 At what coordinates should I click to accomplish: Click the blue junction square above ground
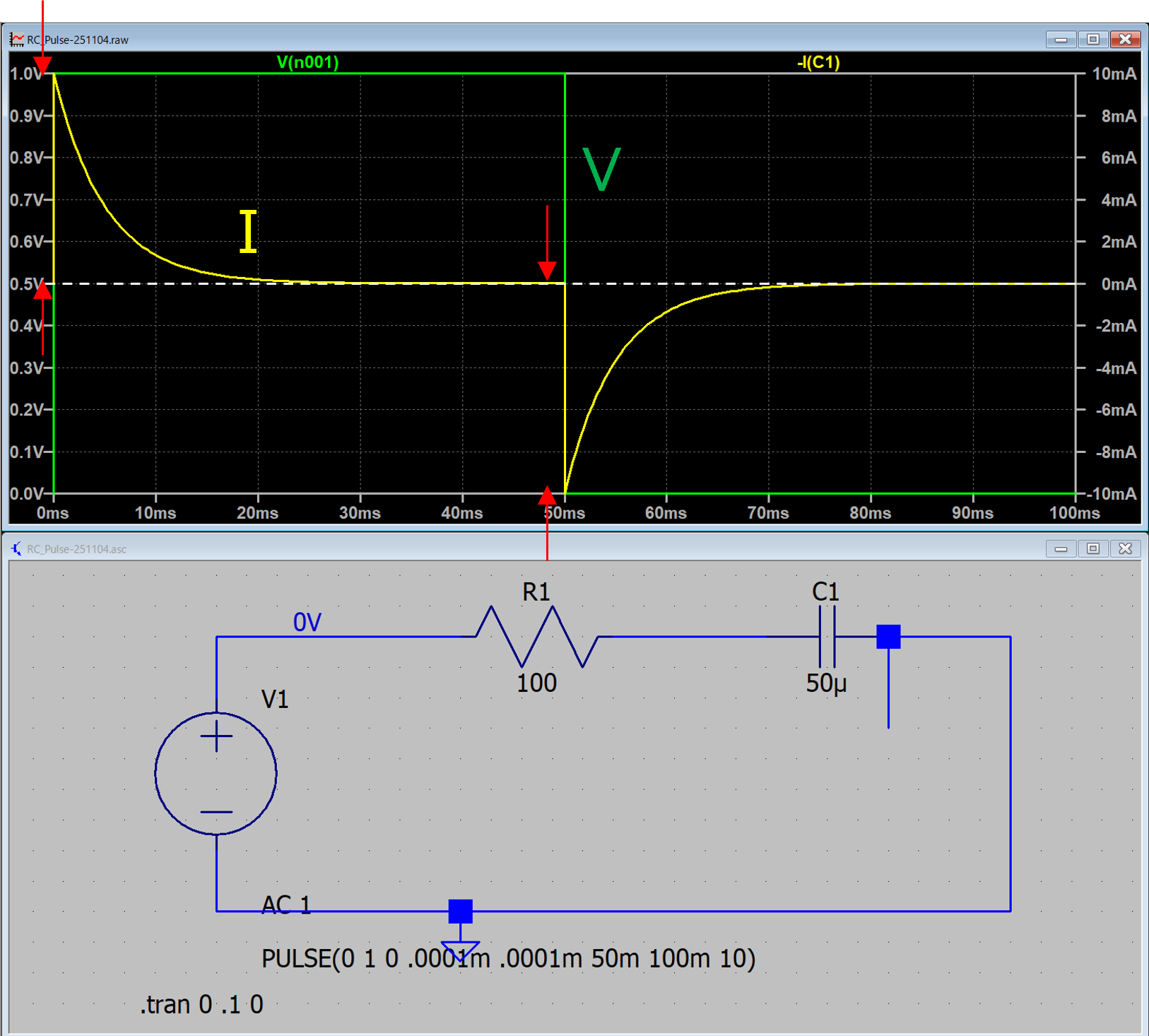460,911
